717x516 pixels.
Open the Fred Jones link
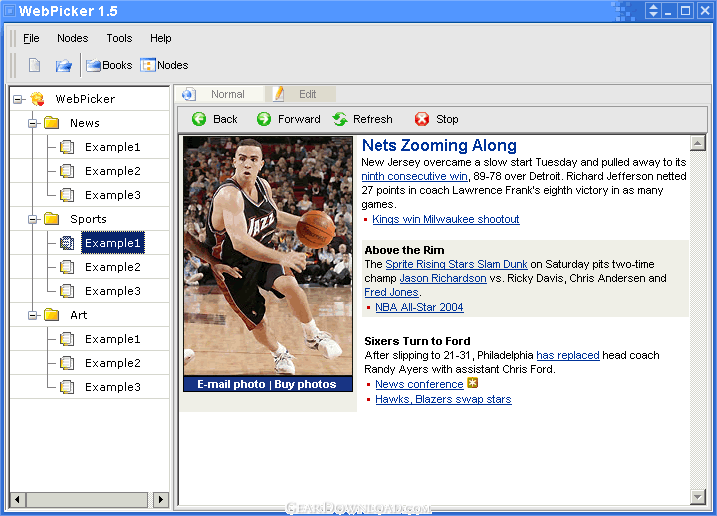pyautogui.click(x=391, y=292)
